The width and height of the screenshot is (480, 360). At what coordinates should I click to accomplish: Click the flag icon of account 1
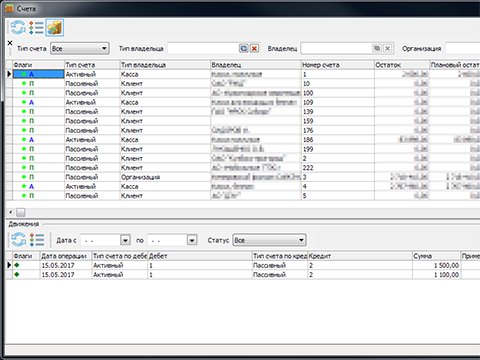[x=28, y=74]
